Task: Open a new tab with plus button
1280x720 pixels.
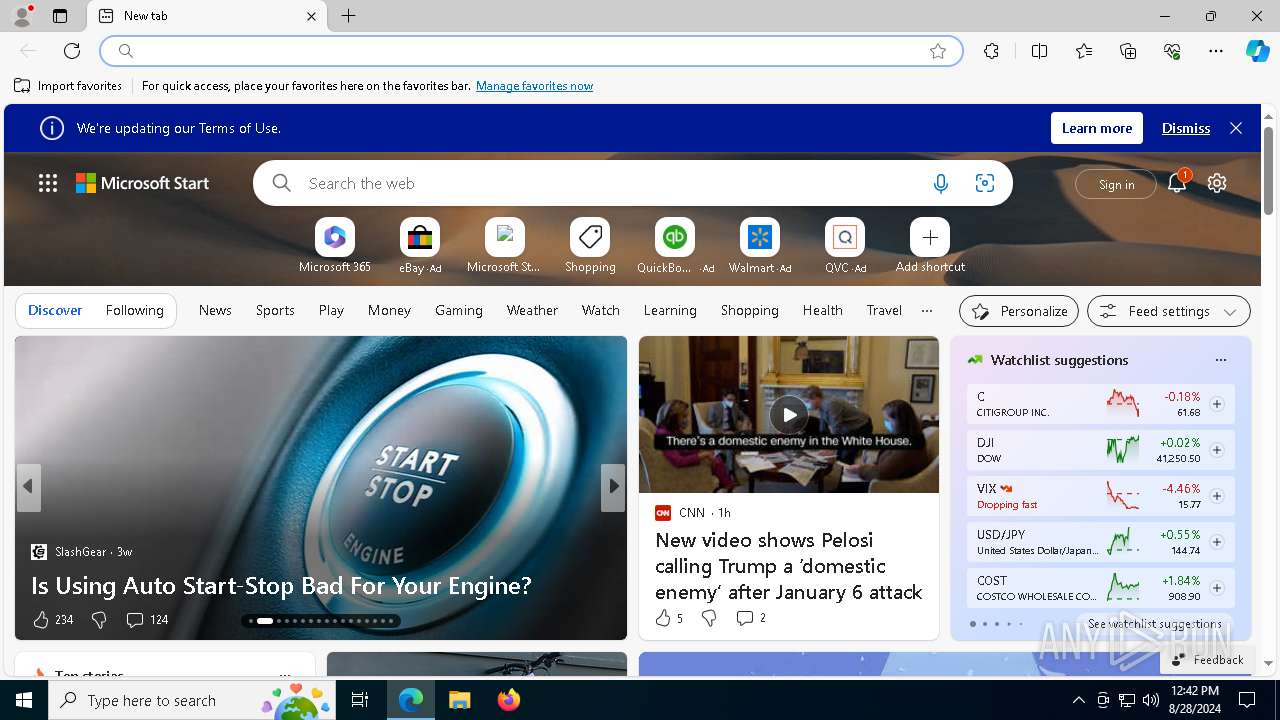Action: pos(348,16)
